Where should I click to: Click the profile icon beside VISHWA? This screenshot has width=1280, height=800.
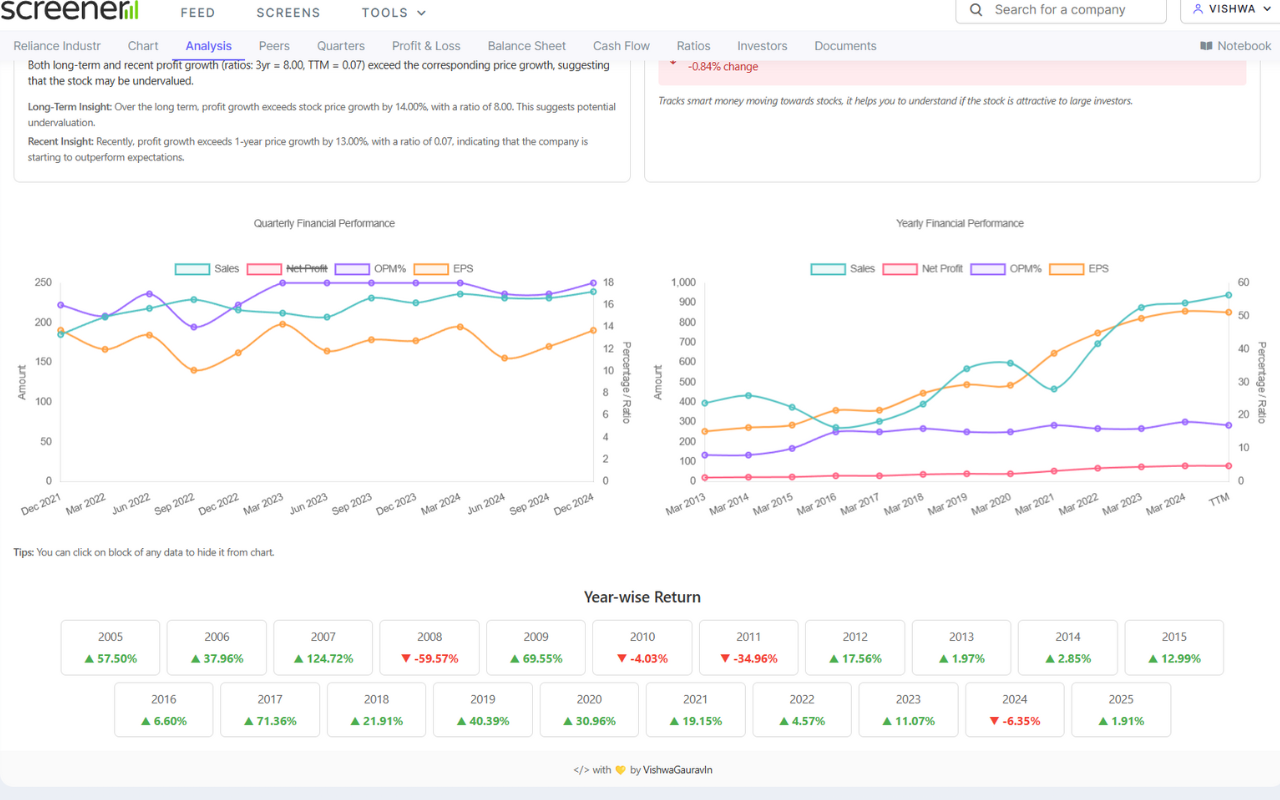[x=1196, y=10]
